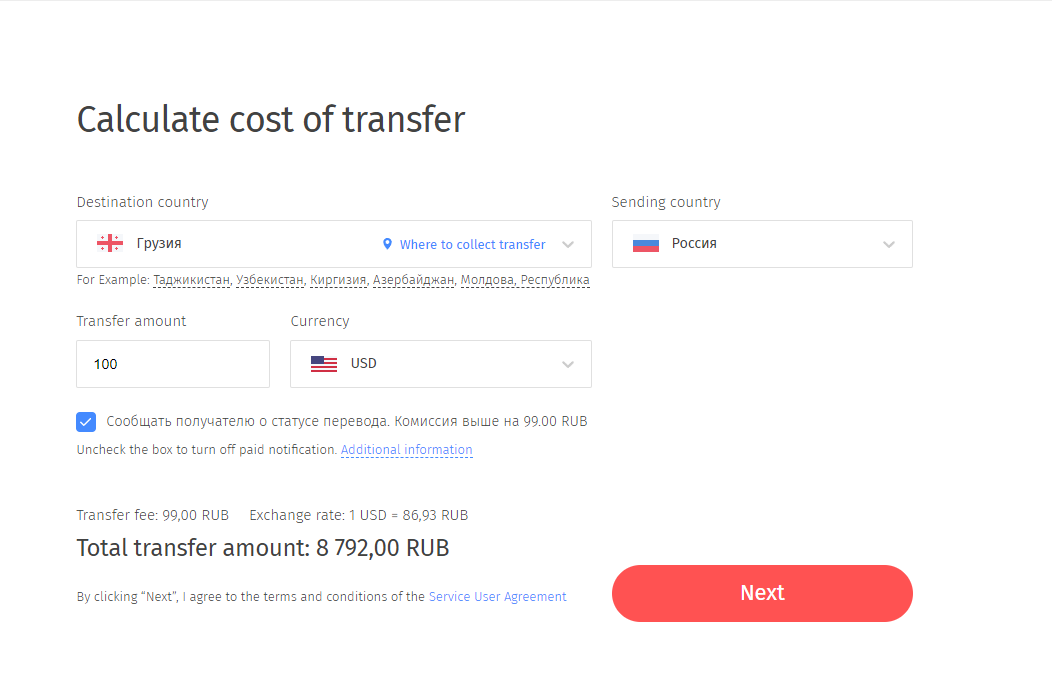The image size is (1052, 693).
Task: Click the Russia flag icon
Action: [x=646, y=243]
